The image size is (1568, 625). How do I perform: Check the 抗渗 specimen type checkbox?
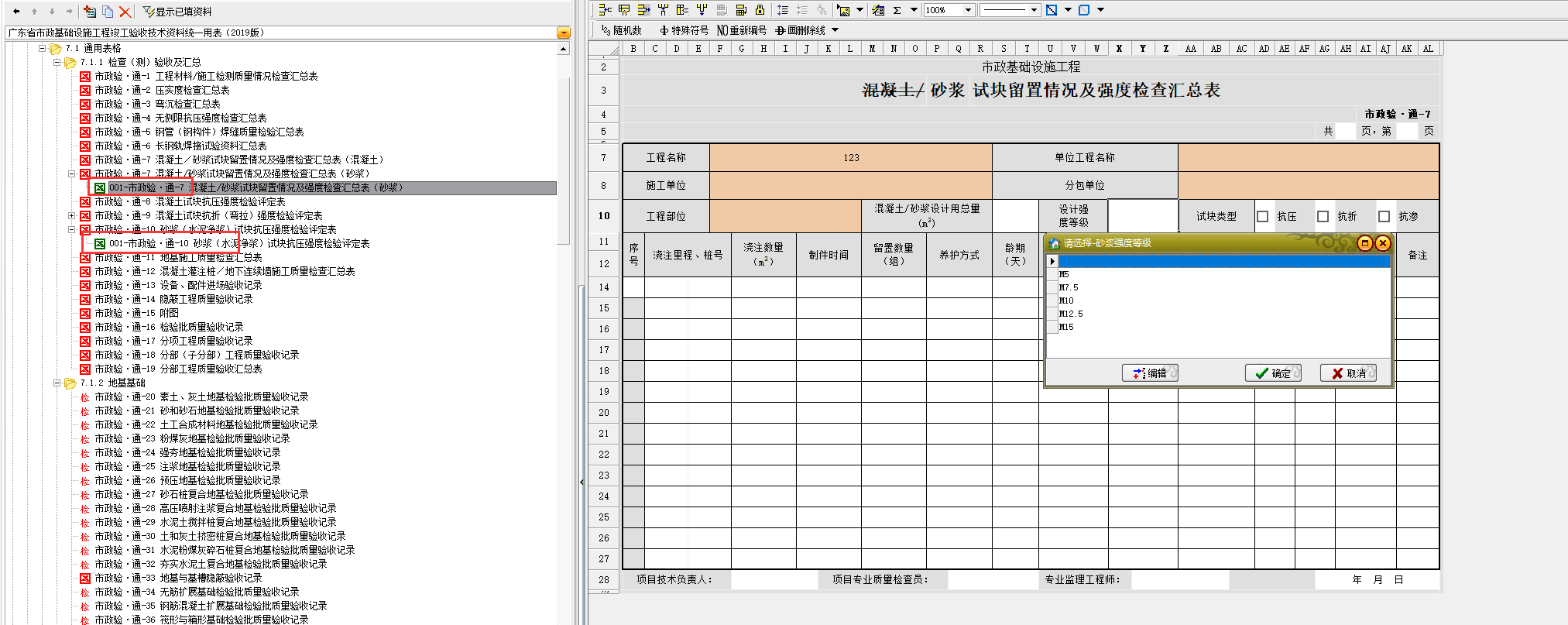tap(1384, 216)
